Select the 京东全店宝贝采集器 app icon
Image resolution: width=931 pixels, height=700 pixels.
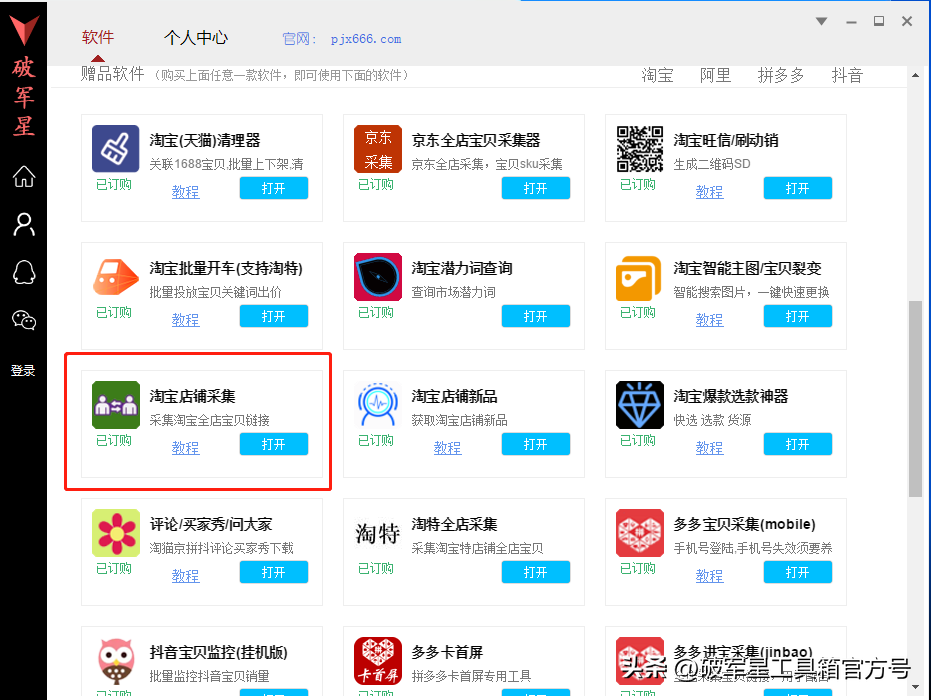(x=377, y=148)
